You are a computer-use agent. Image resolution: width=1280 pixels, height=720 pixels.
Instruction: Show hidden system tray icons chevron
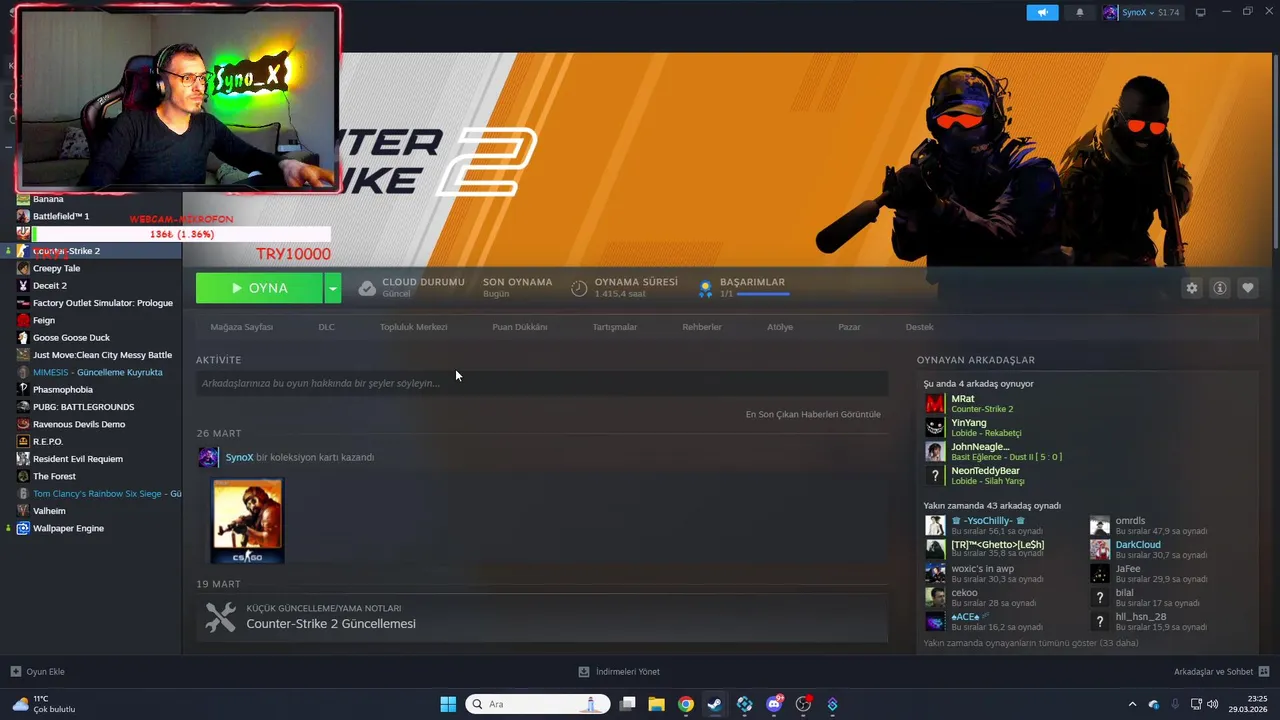[1132, 704]
